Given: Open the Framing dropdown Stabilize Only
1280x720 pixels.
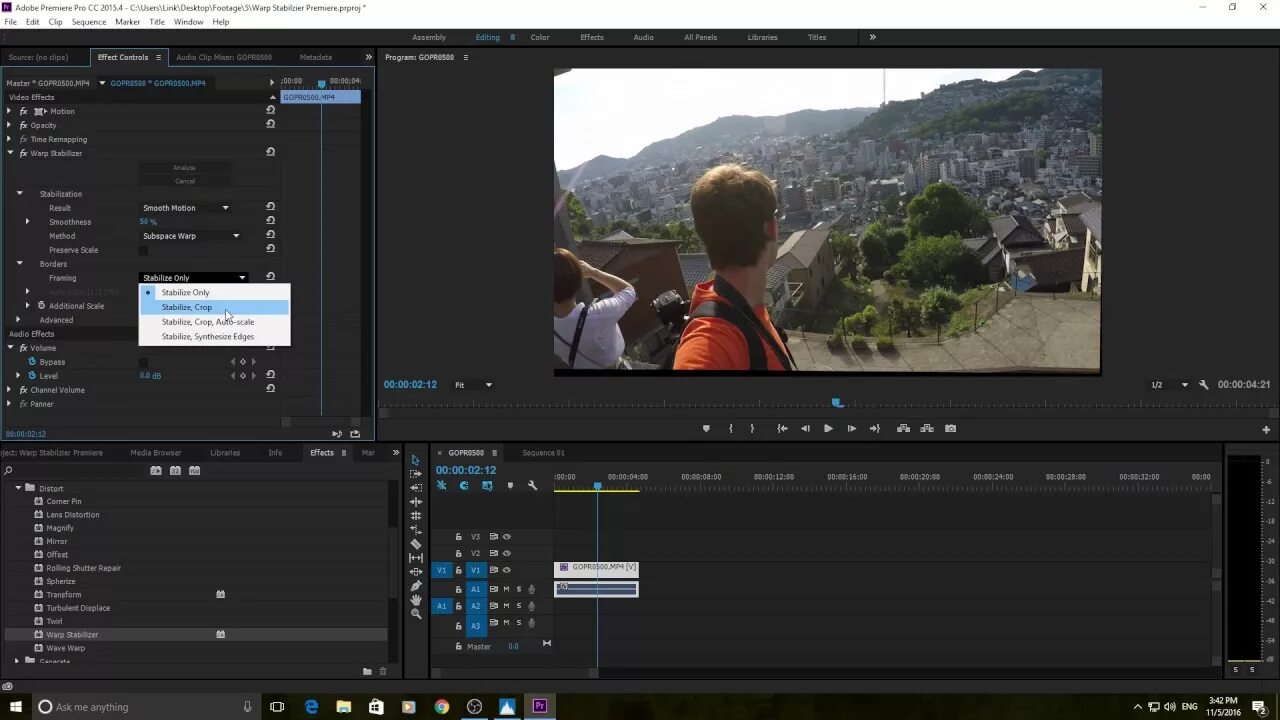Looking at the screenshot, I should click(193, 278).
